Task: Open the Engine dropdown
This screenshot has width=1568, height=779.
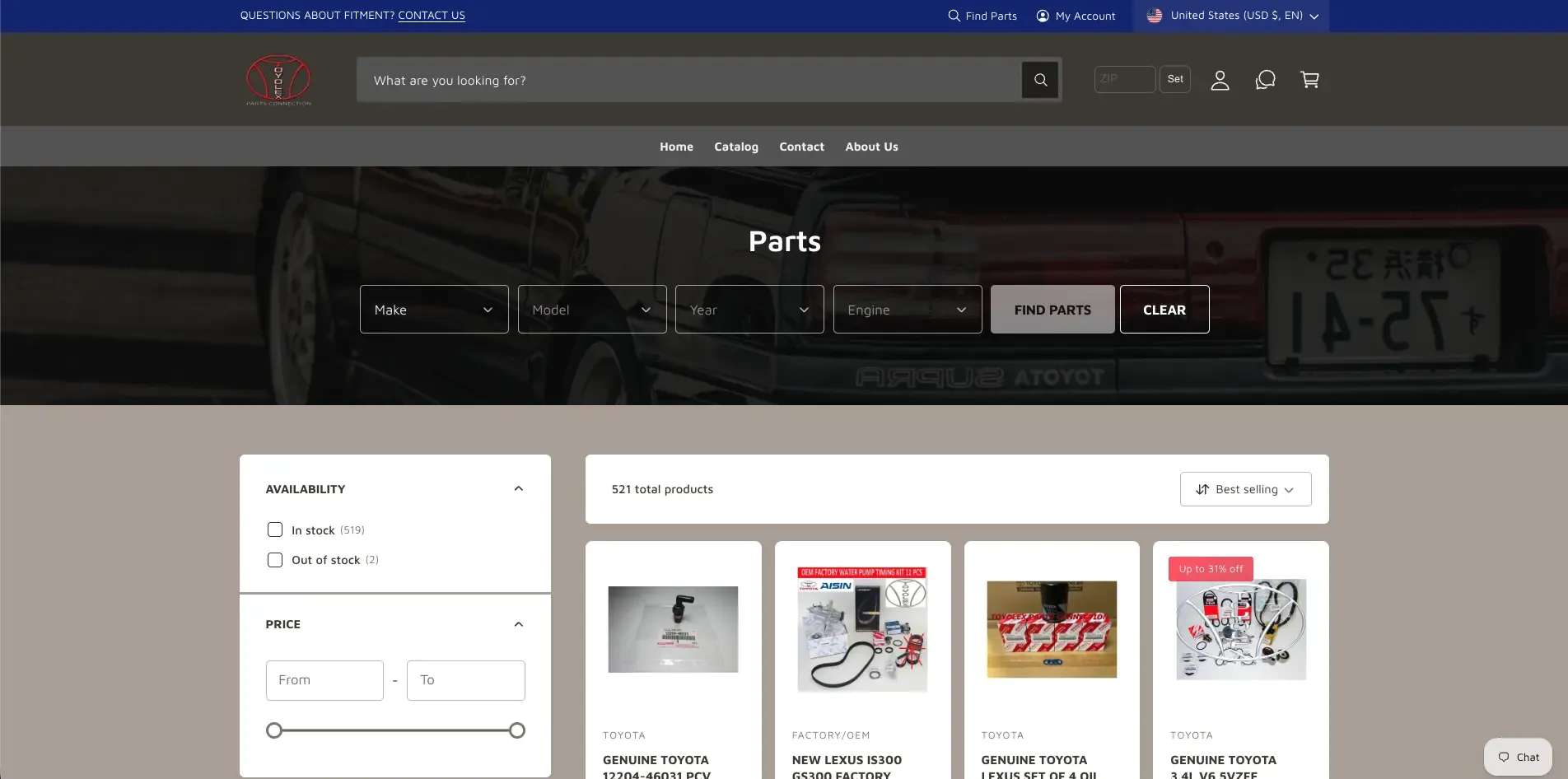Action: click(908, 310)
